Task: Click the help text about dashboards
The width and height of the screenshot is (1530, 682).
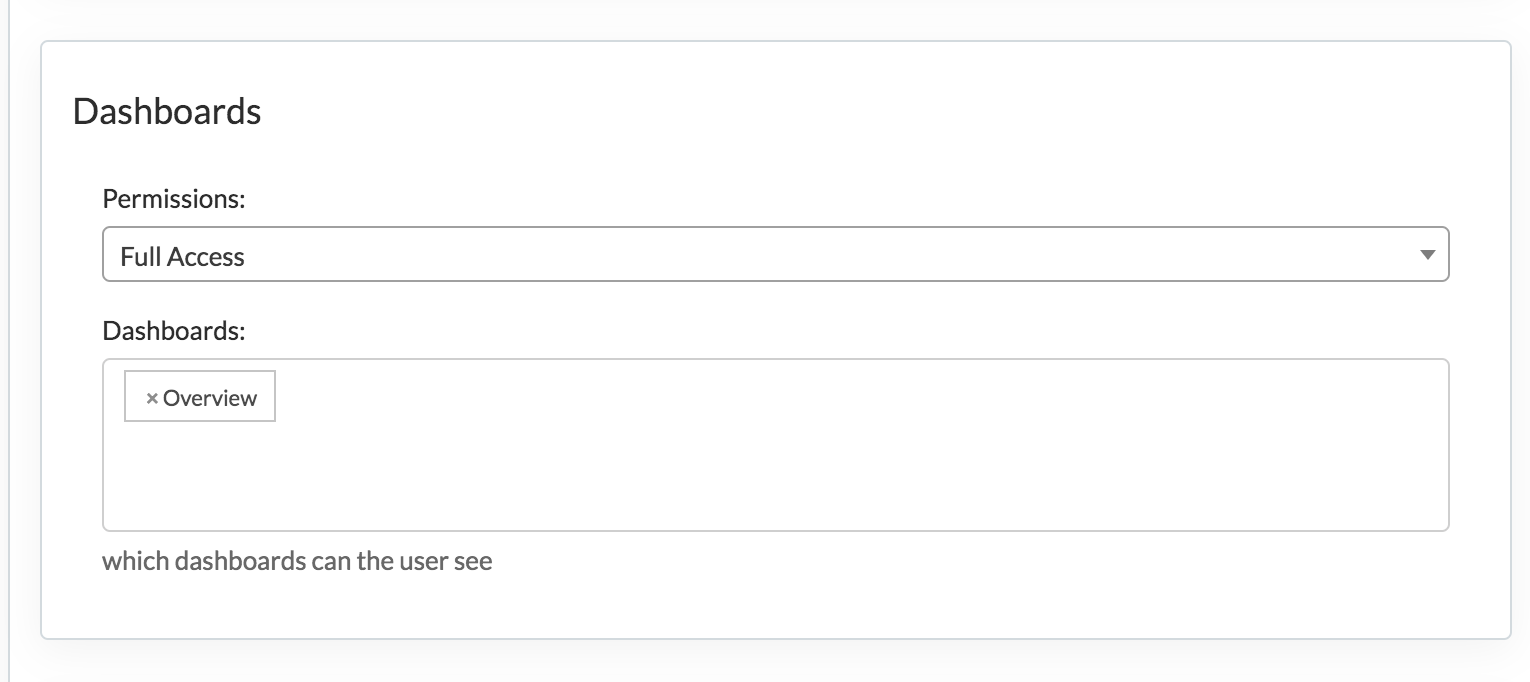Action: (297, 560)
